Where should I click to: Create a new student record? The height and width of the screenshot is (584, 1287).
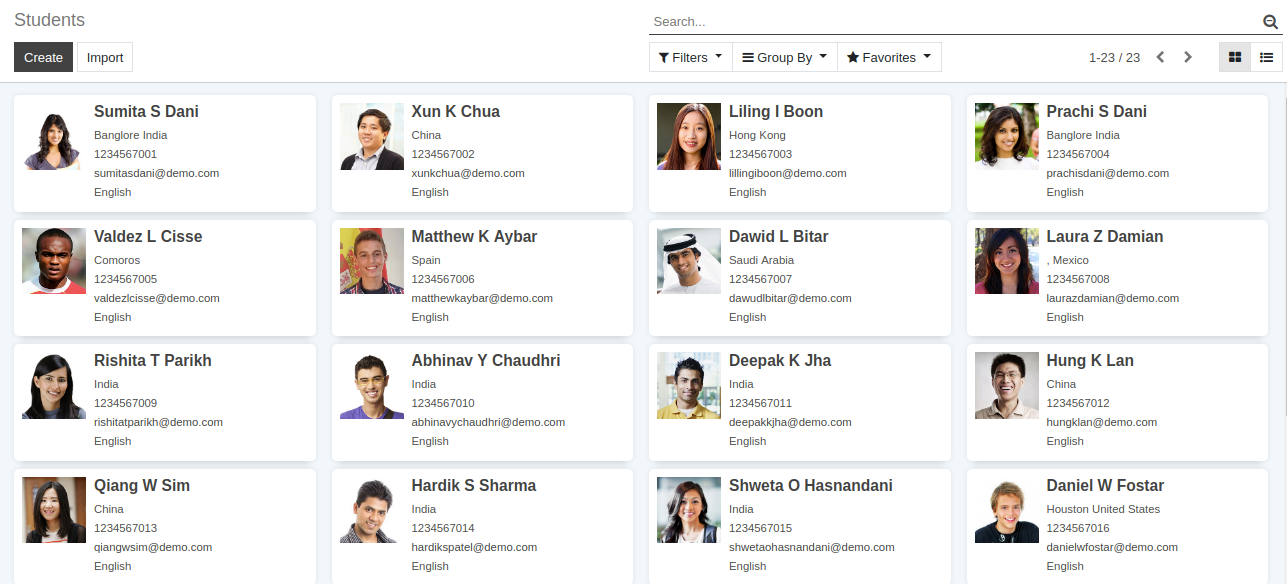pyautogui.click(x=43, y=57)
